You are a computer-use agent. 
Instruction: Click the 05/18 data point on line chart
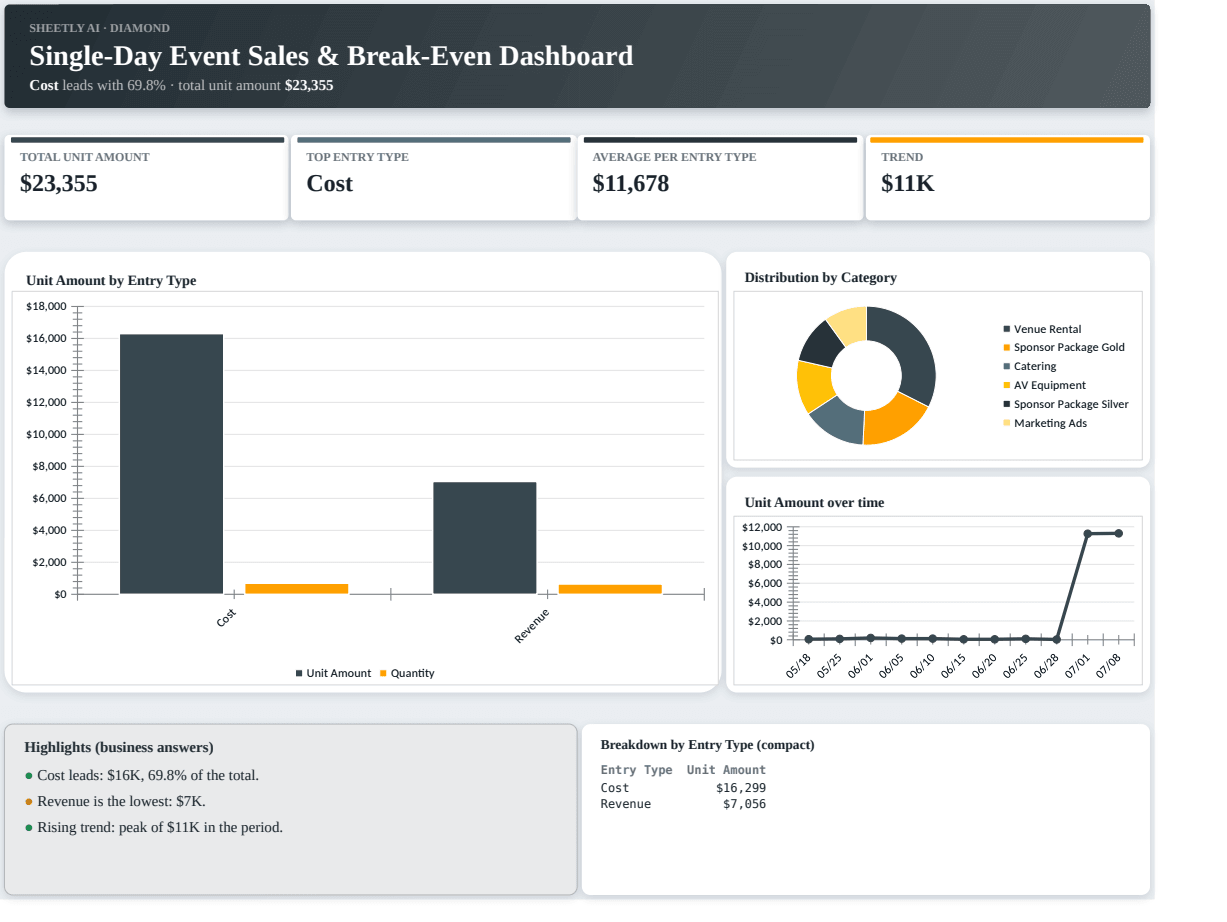tap(809, 639)
